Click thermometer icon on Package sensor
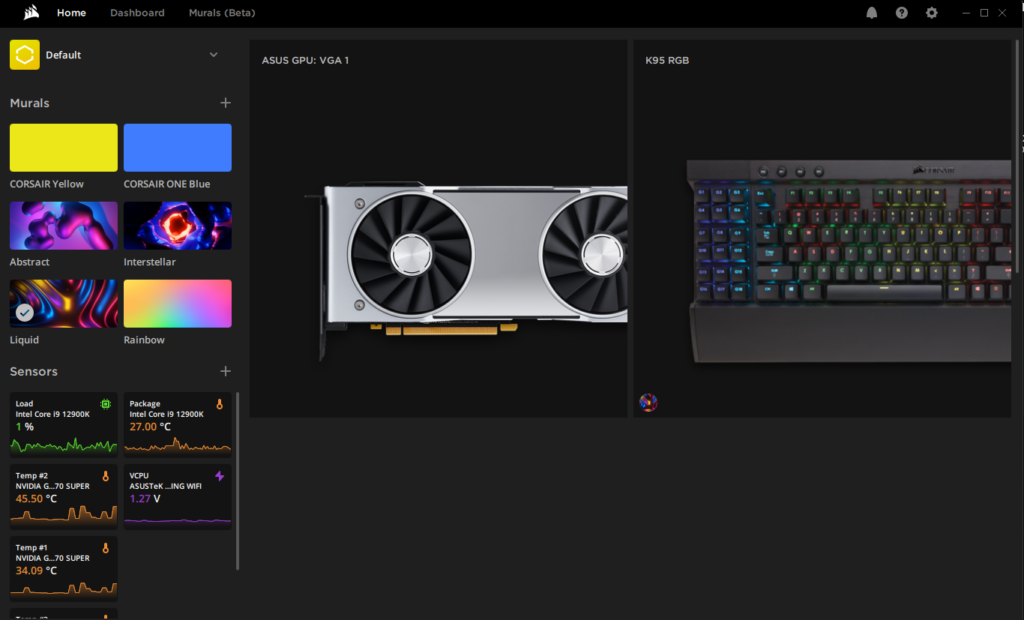1024x620 pixels. [x=219, y=404]
